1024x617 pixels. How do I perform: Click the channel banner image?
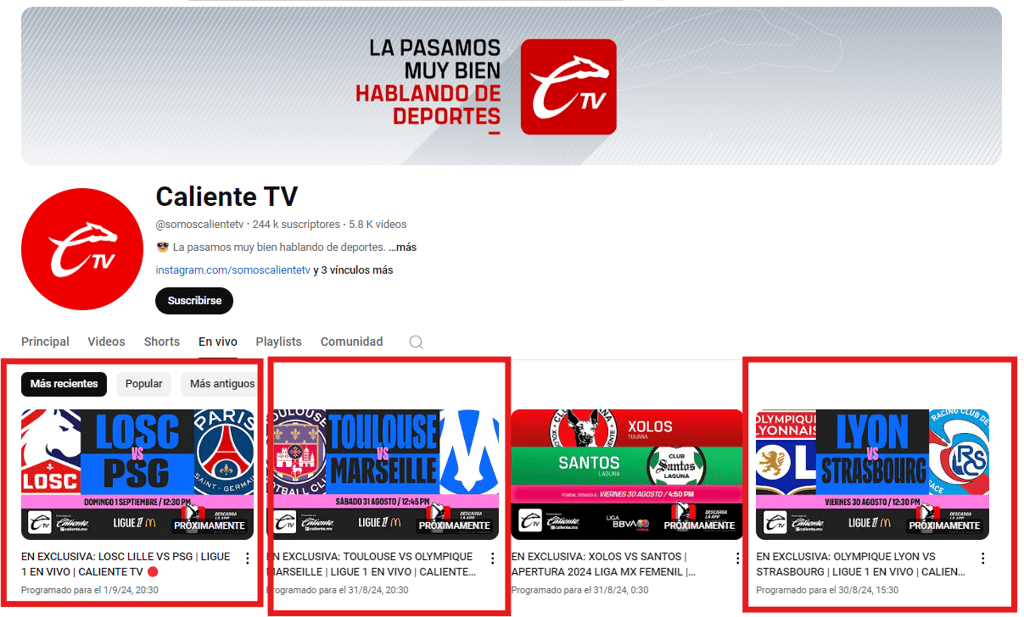click(x=511, y=86)
